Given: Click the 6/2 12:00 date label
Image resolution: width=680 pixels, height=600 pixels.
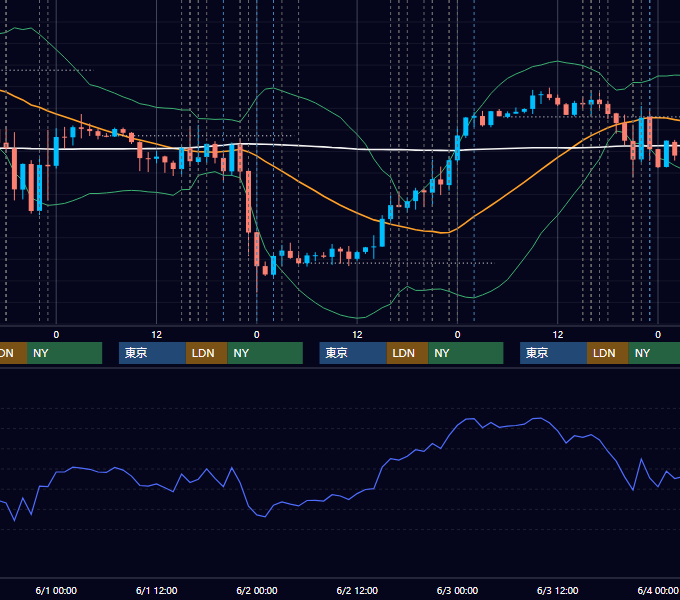Looking at the screenshot, I should click(x=357, y=590).
